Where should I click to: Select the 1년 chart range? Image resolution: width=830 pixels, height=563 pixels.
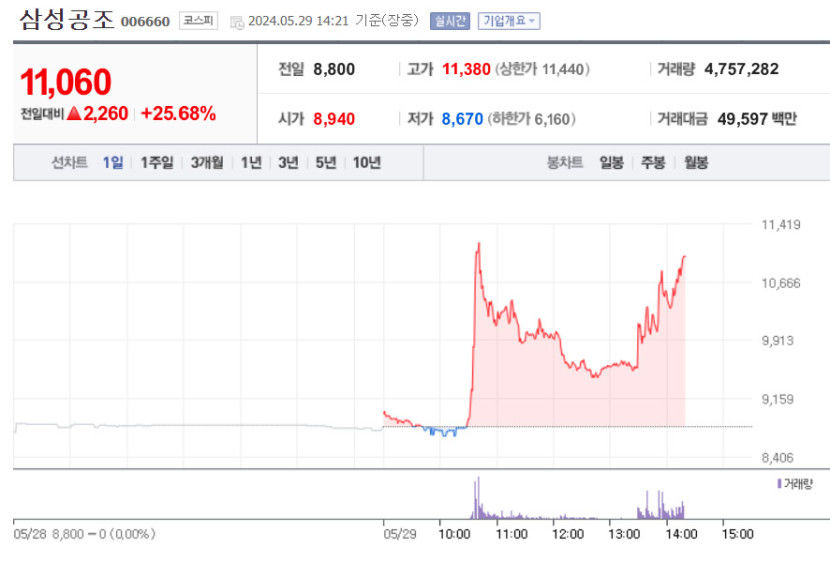click(x=251, y=162)
